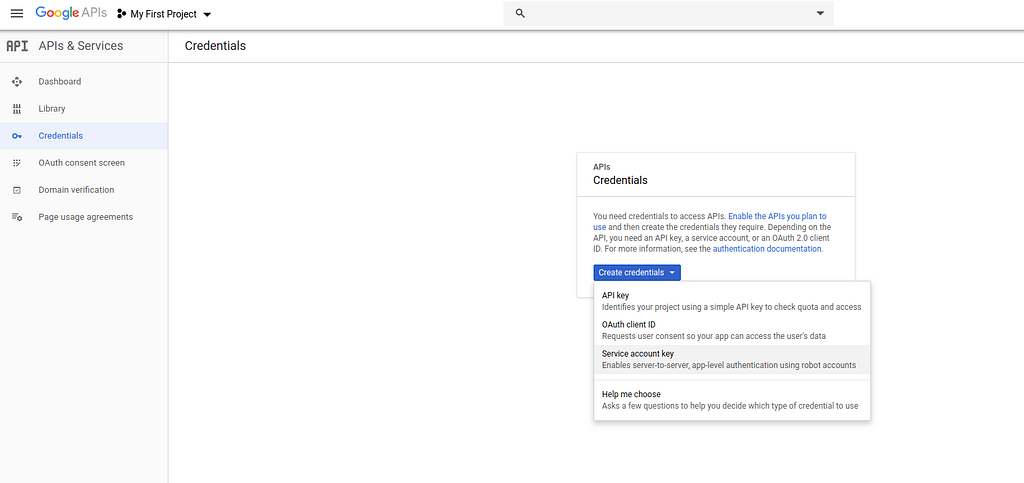Click the project hexagon icon
The width and height of the screenshot is (1024, 483).
click(121, 14)
